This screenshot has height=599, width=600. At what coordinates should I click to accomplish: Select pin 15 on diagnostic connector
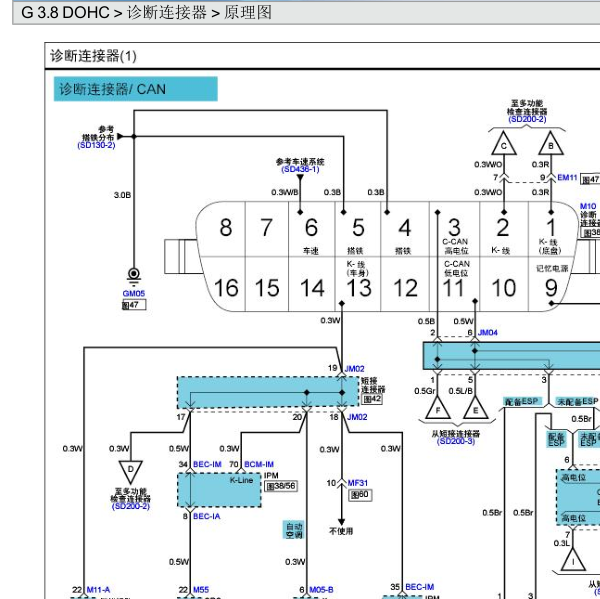[x=266, y=285]
